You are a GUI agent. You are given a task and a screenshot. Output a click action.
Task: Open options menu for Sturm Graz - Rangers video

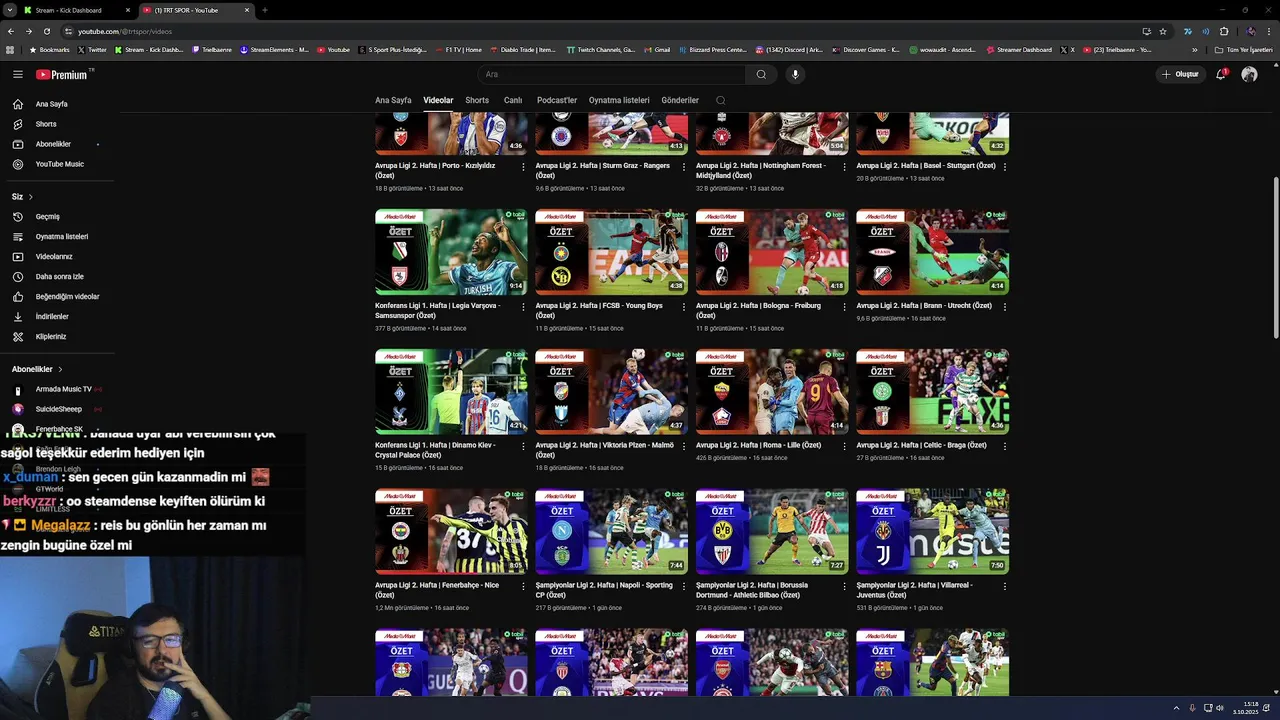[684, 167]
